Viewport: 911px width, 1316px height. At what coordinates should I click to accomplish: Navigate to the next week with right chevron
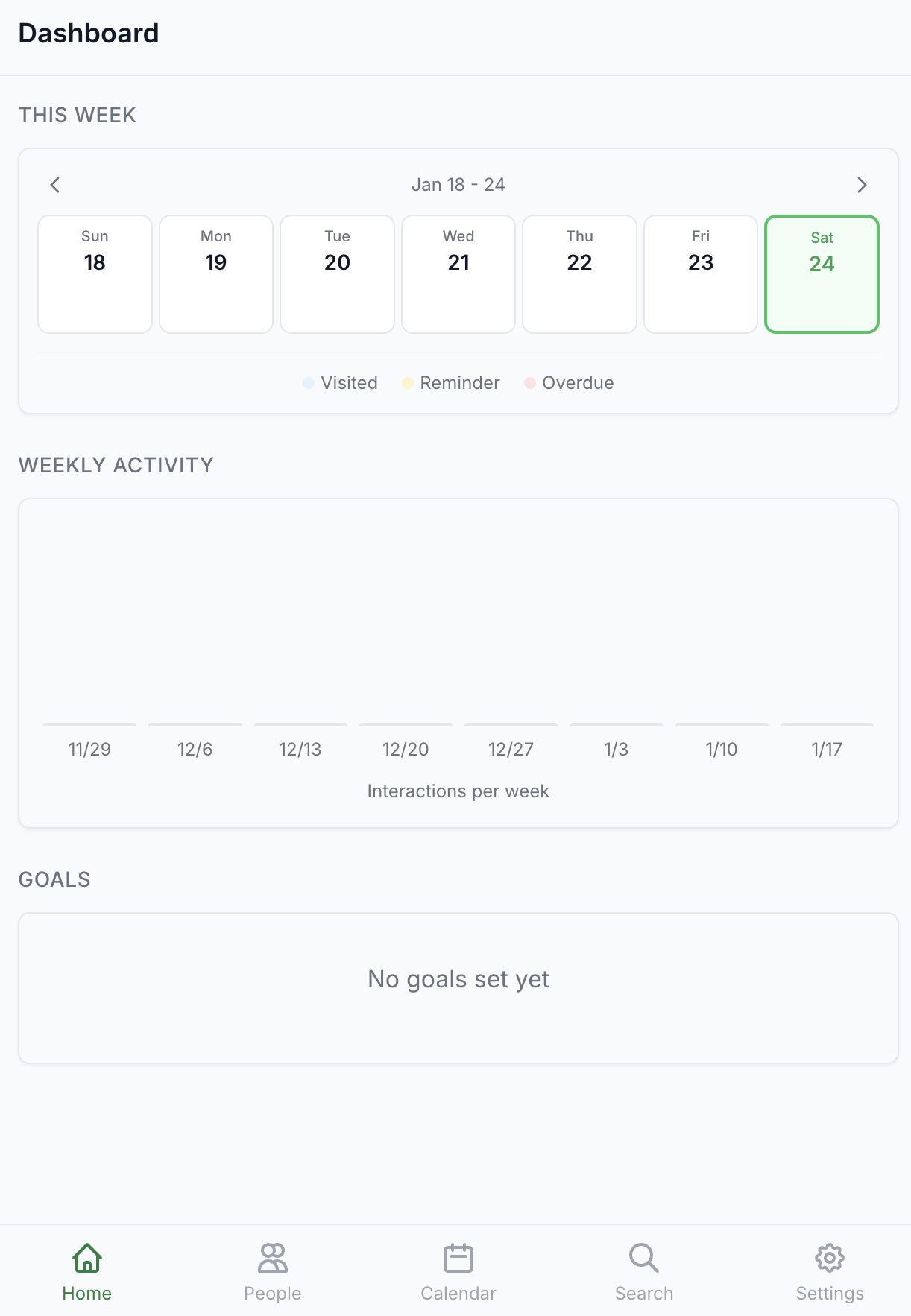click(x=863, y=184)
